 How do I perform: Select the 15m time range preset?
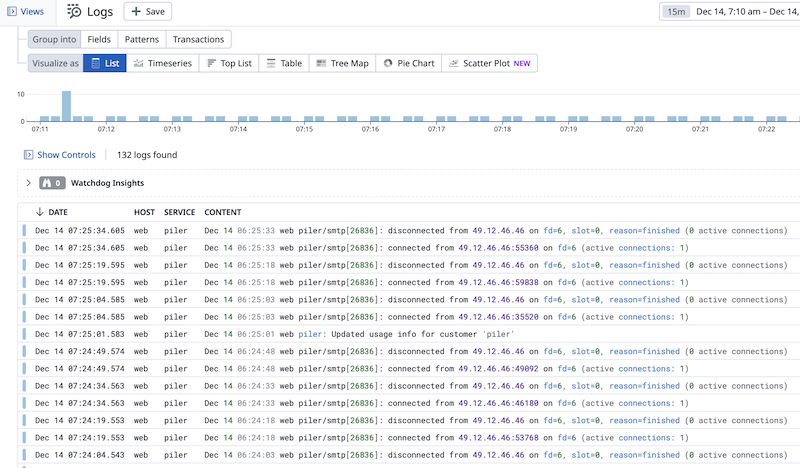[676, 12]
